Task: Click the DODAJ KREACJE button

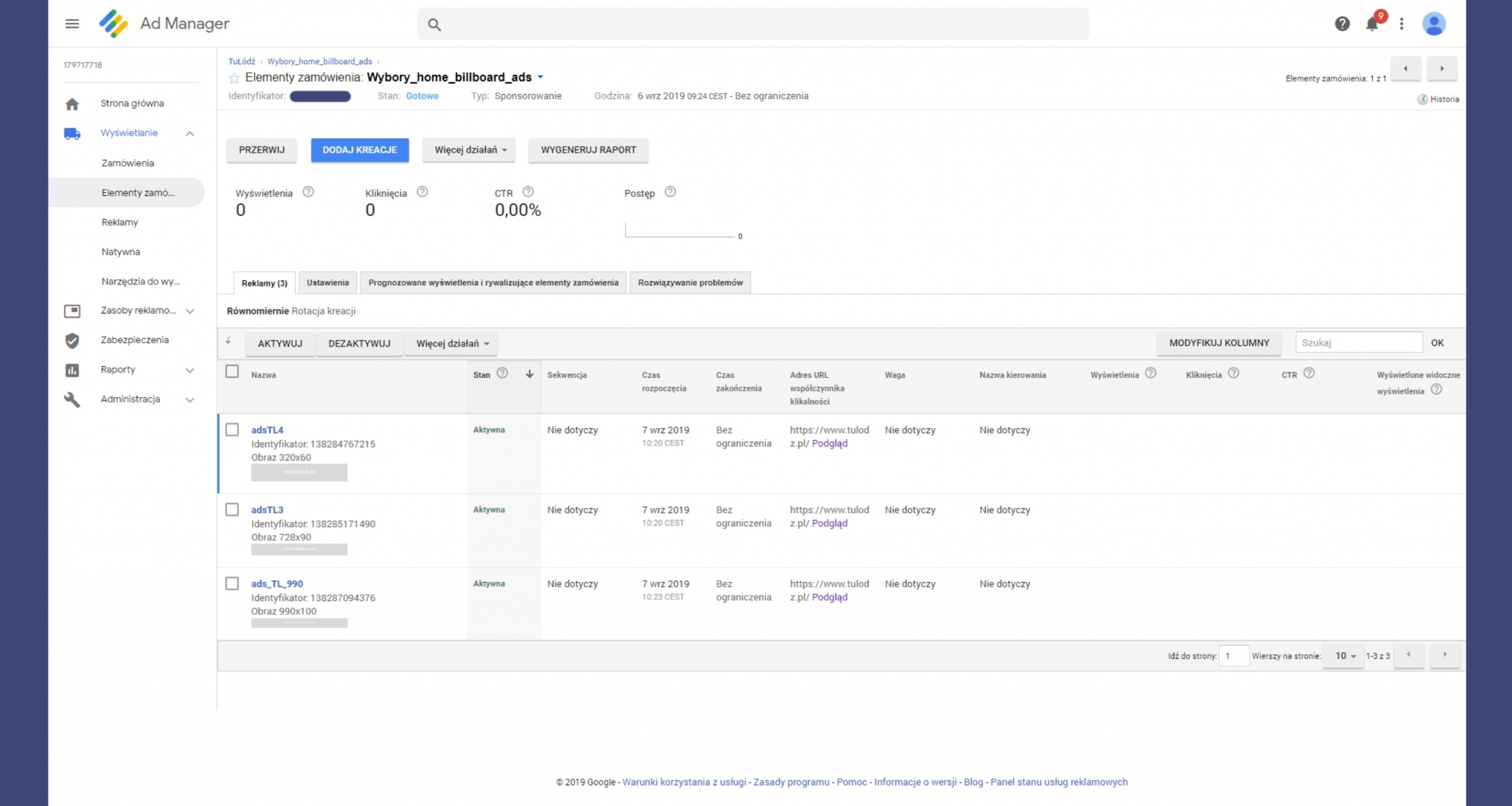Action: point(360,150)
